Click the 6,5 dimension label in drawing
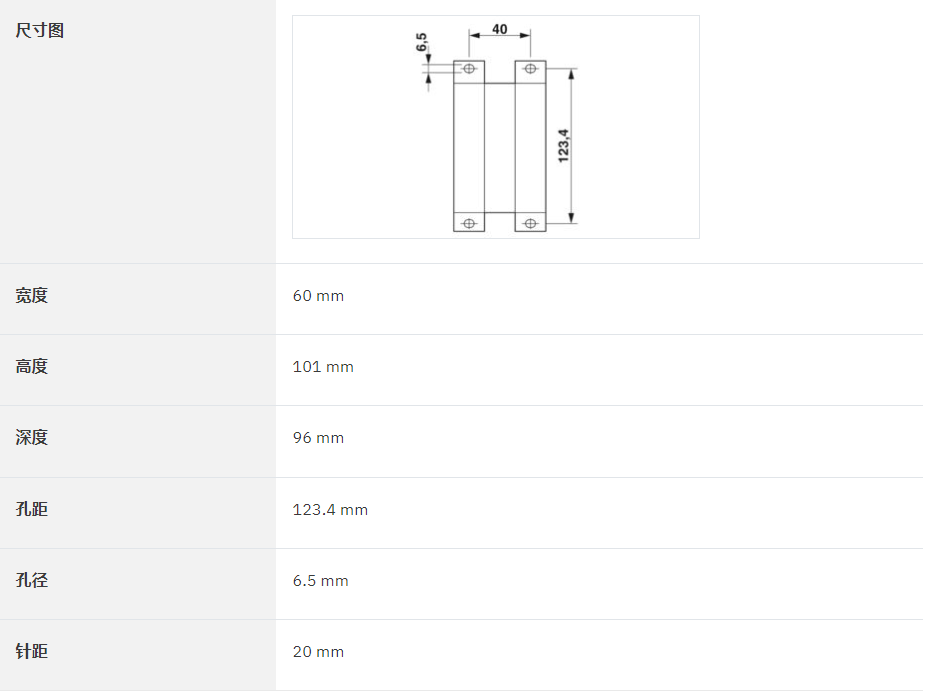This screenshot has width=925, height=691. (421, 42)
